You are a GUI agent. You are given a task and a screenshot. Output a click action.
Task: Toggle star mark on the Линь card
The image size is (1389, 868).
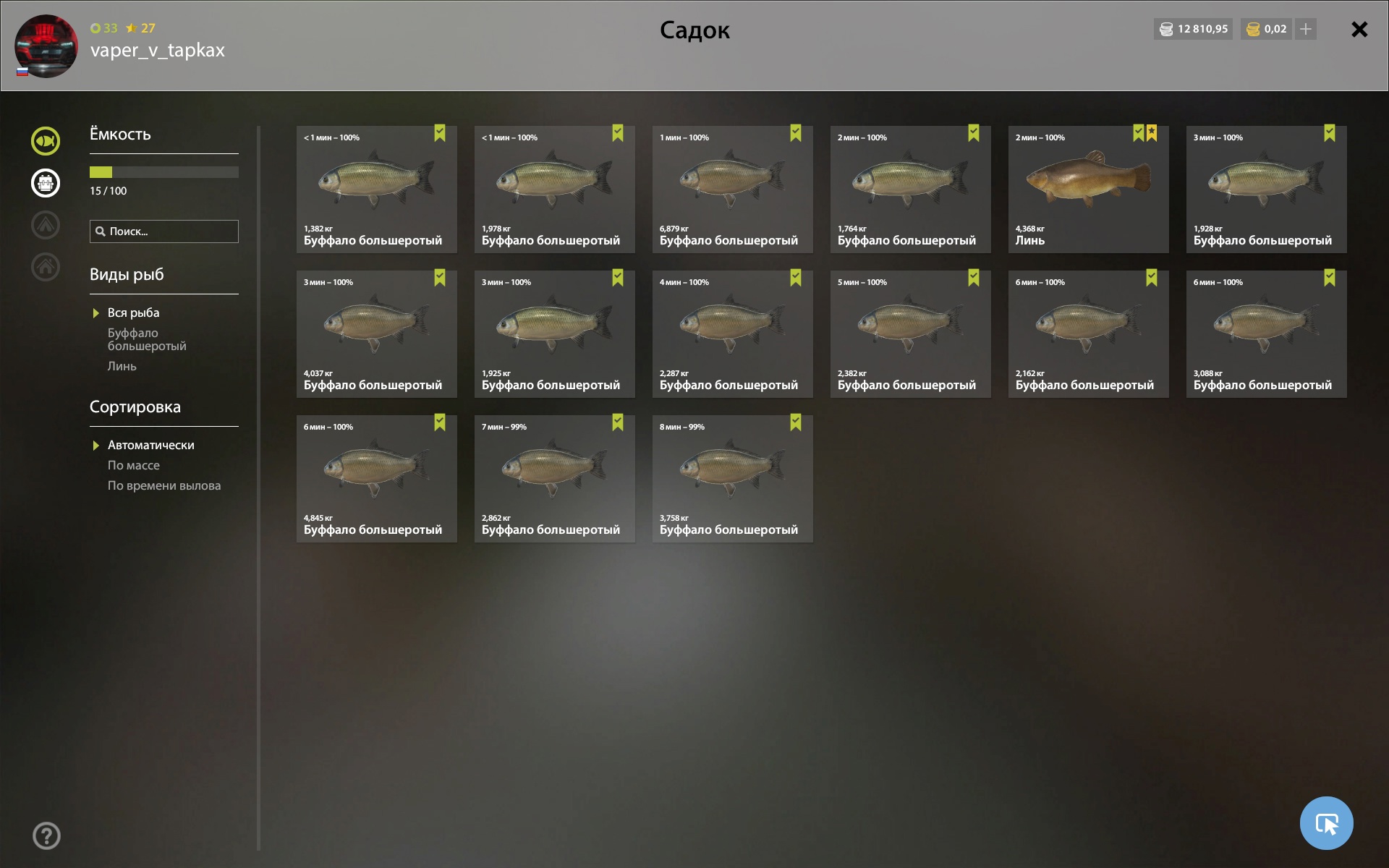[x=1152, y=132]
